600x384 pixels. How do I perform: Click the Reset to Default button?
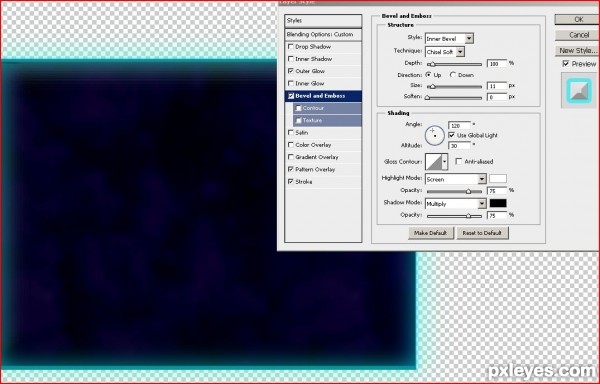tap(482, 233)
